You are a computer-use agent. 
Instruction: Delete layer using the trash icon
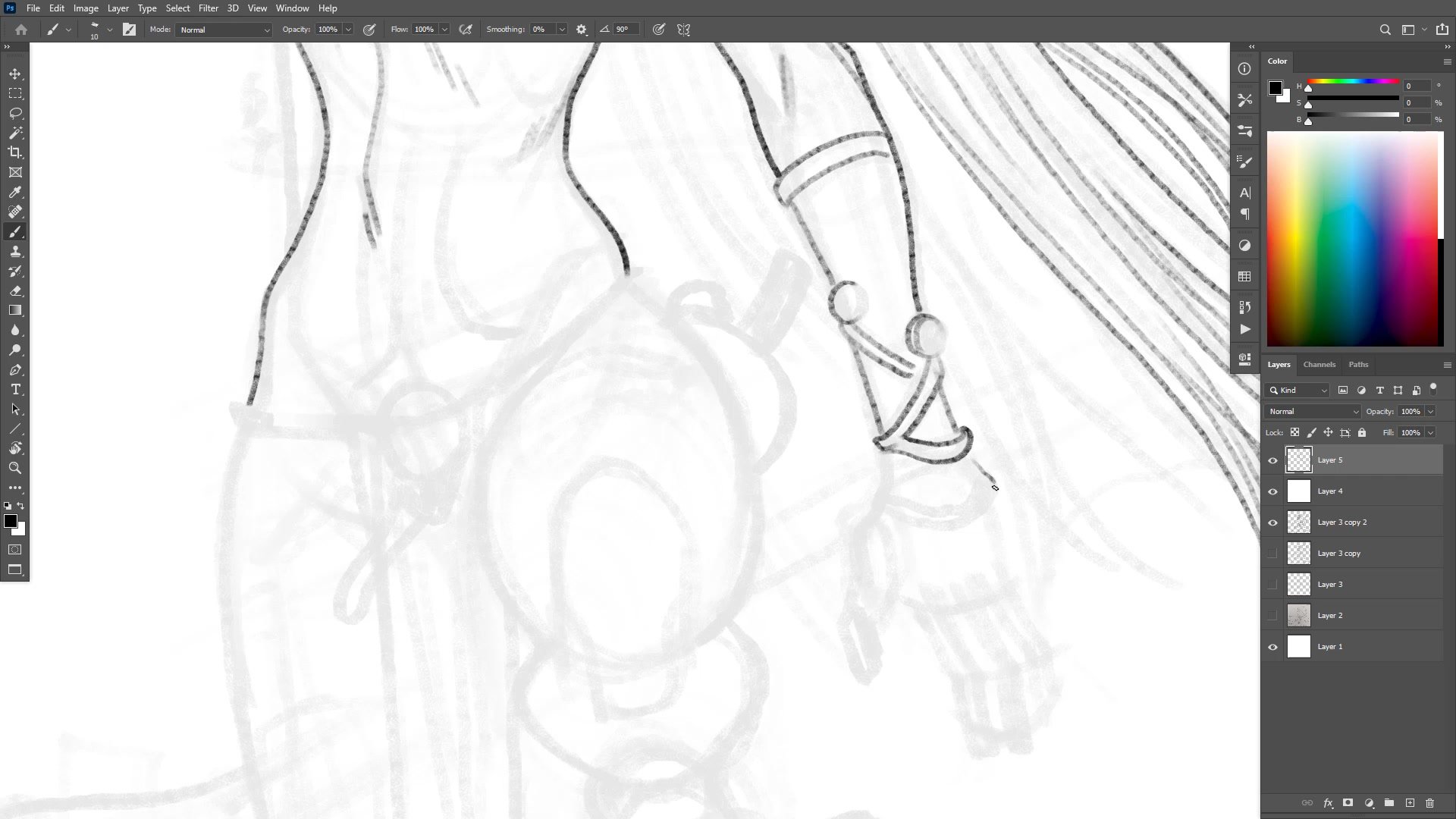(x=1429, y=802)
